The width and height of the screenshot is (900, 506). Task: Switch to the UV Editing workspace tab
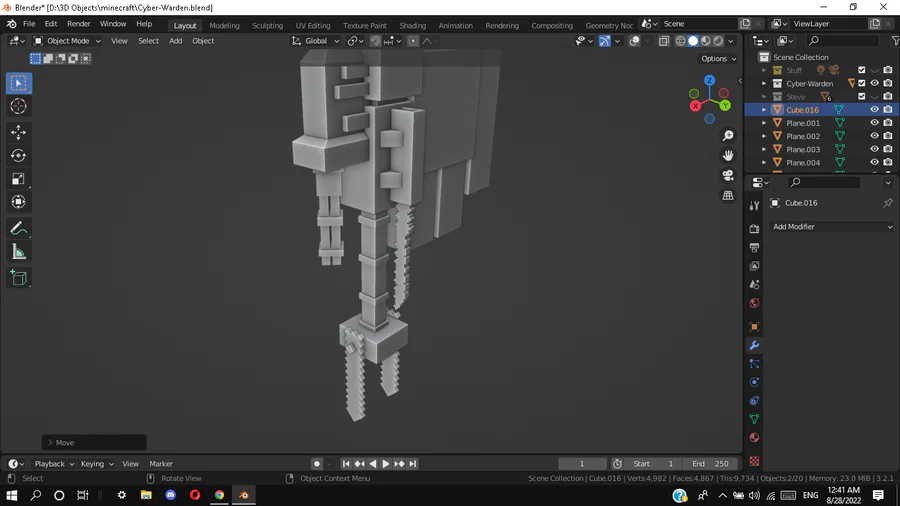tap(313, 25)
